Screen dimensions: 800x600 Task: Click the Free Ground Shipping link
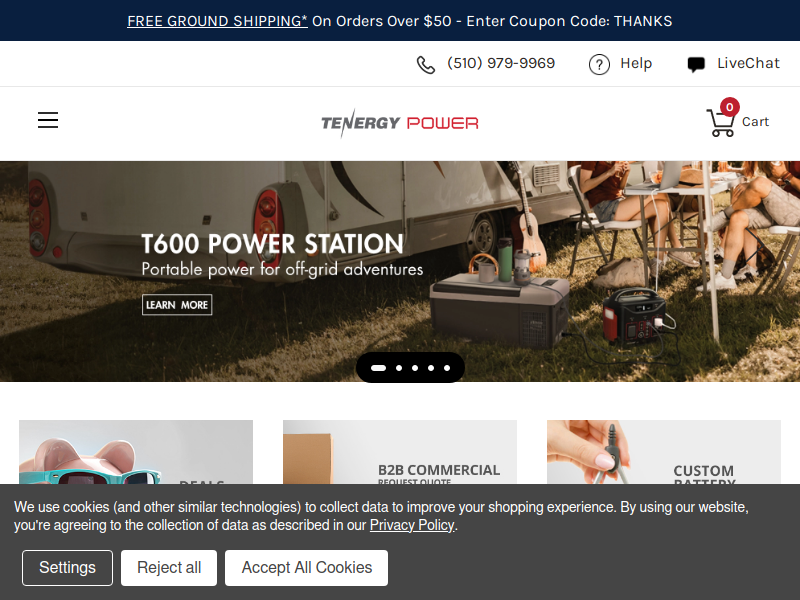(217, 21)
